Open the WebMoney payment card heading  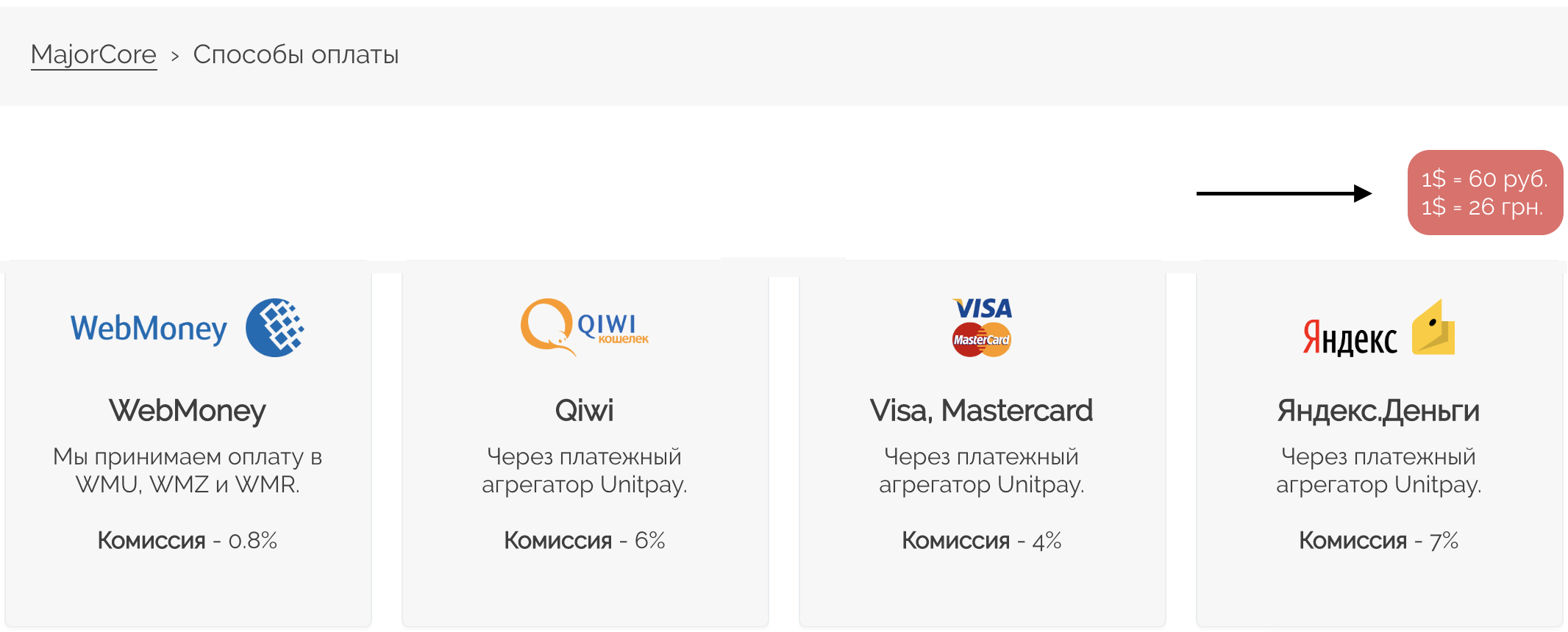tap(188, 411)
